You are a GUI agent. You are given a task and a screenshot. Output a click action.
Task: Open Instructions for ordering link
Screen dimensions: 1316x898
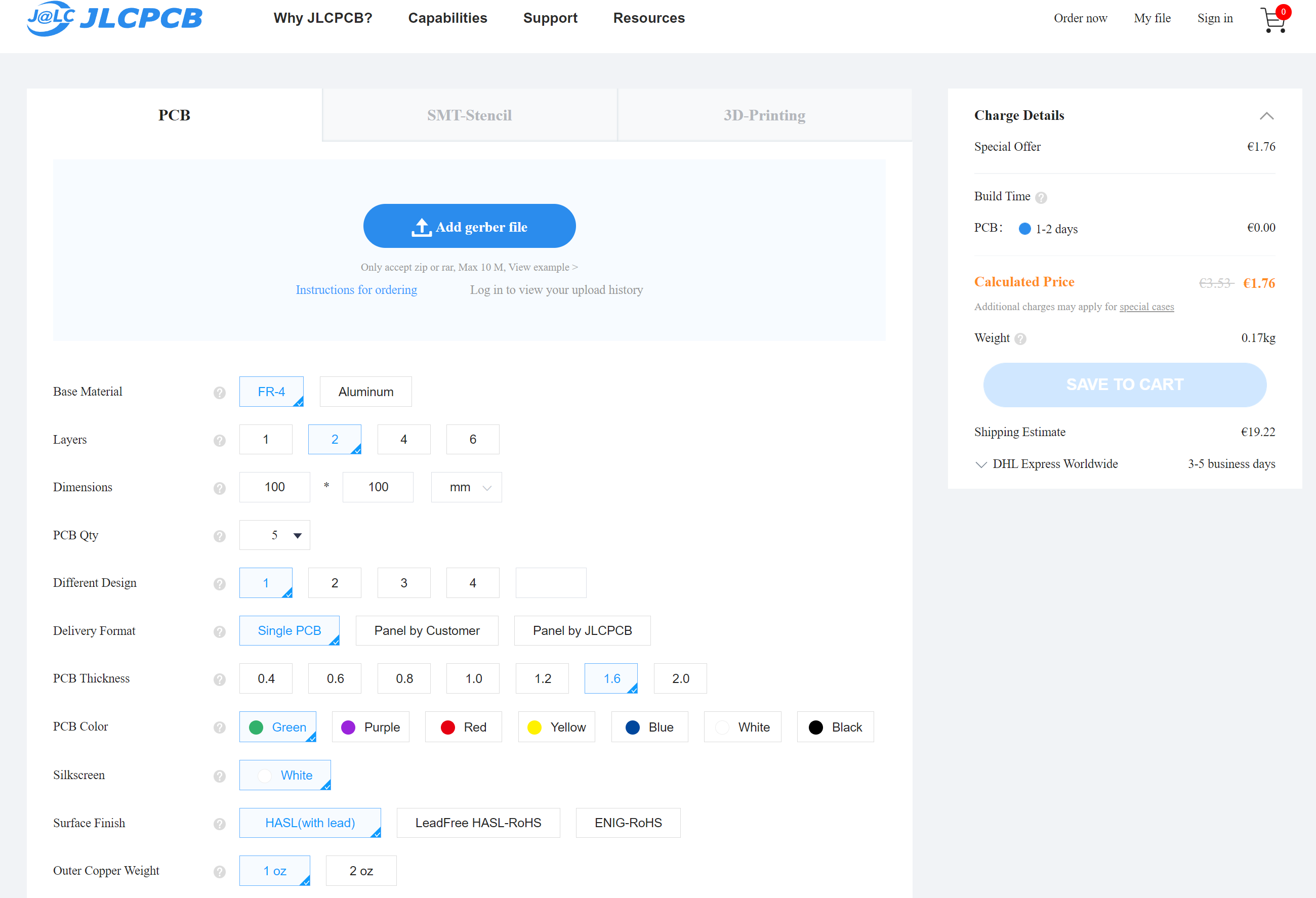coord(356,290)
